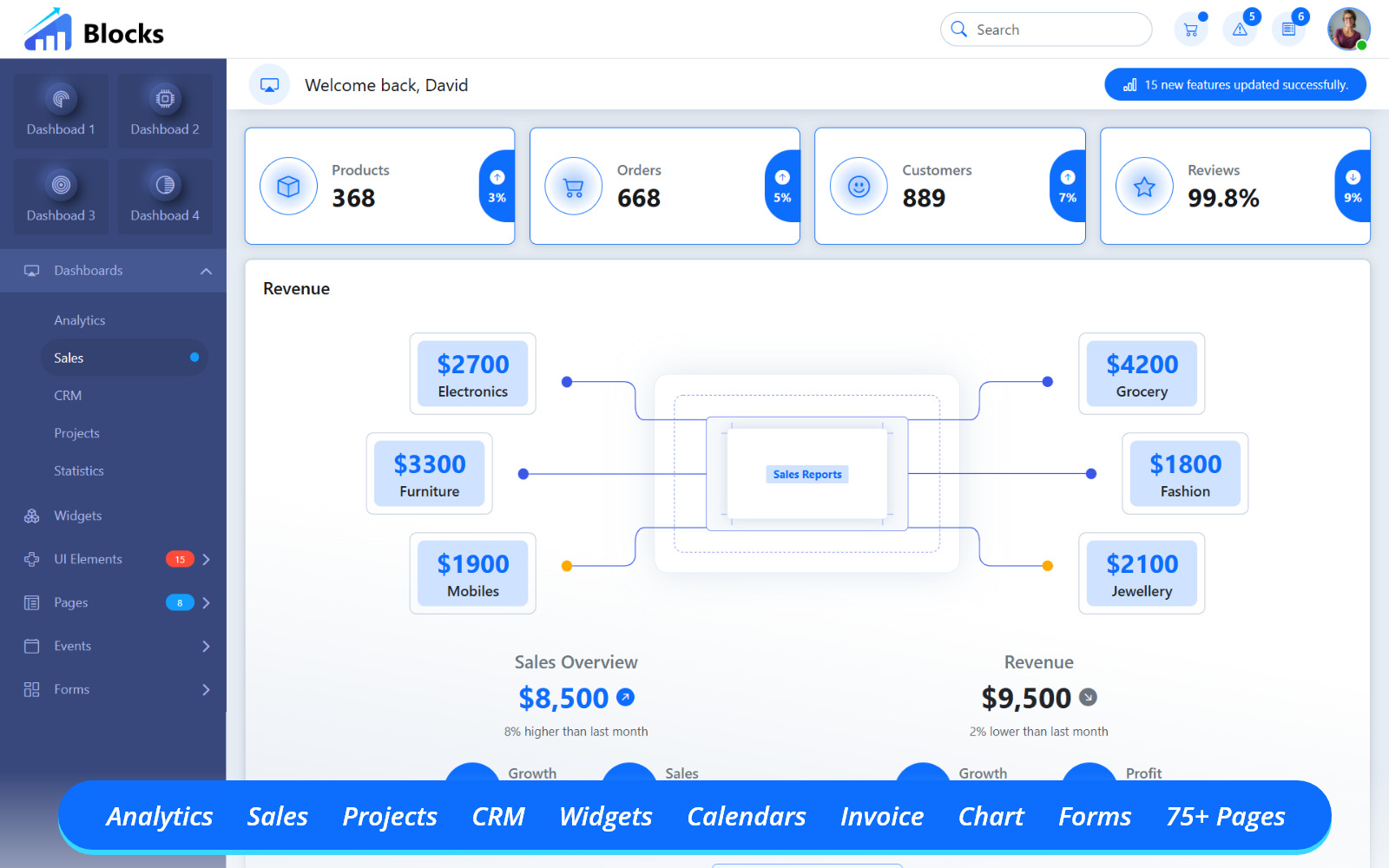Viewport: 1389px width, 868px height.
Task: Open the Sales entry under Dashboards
Action: (69, 358)
